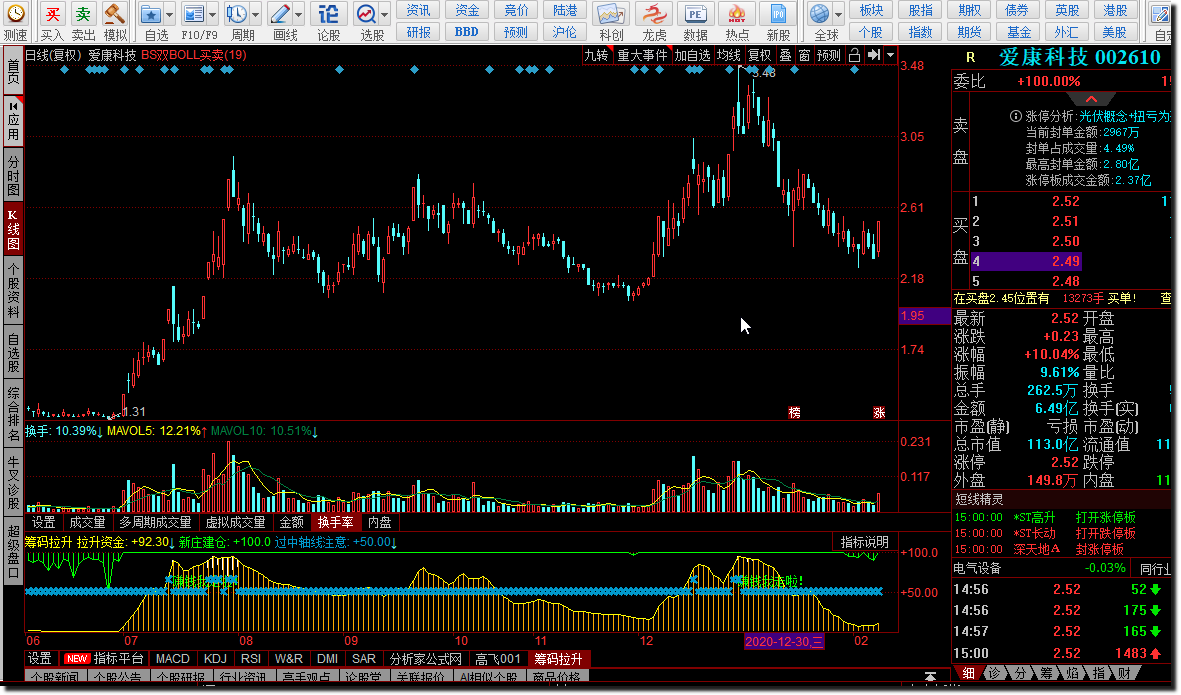
Task: Expand the 全球 dropdown arrow
Action: tap(838, 14)
